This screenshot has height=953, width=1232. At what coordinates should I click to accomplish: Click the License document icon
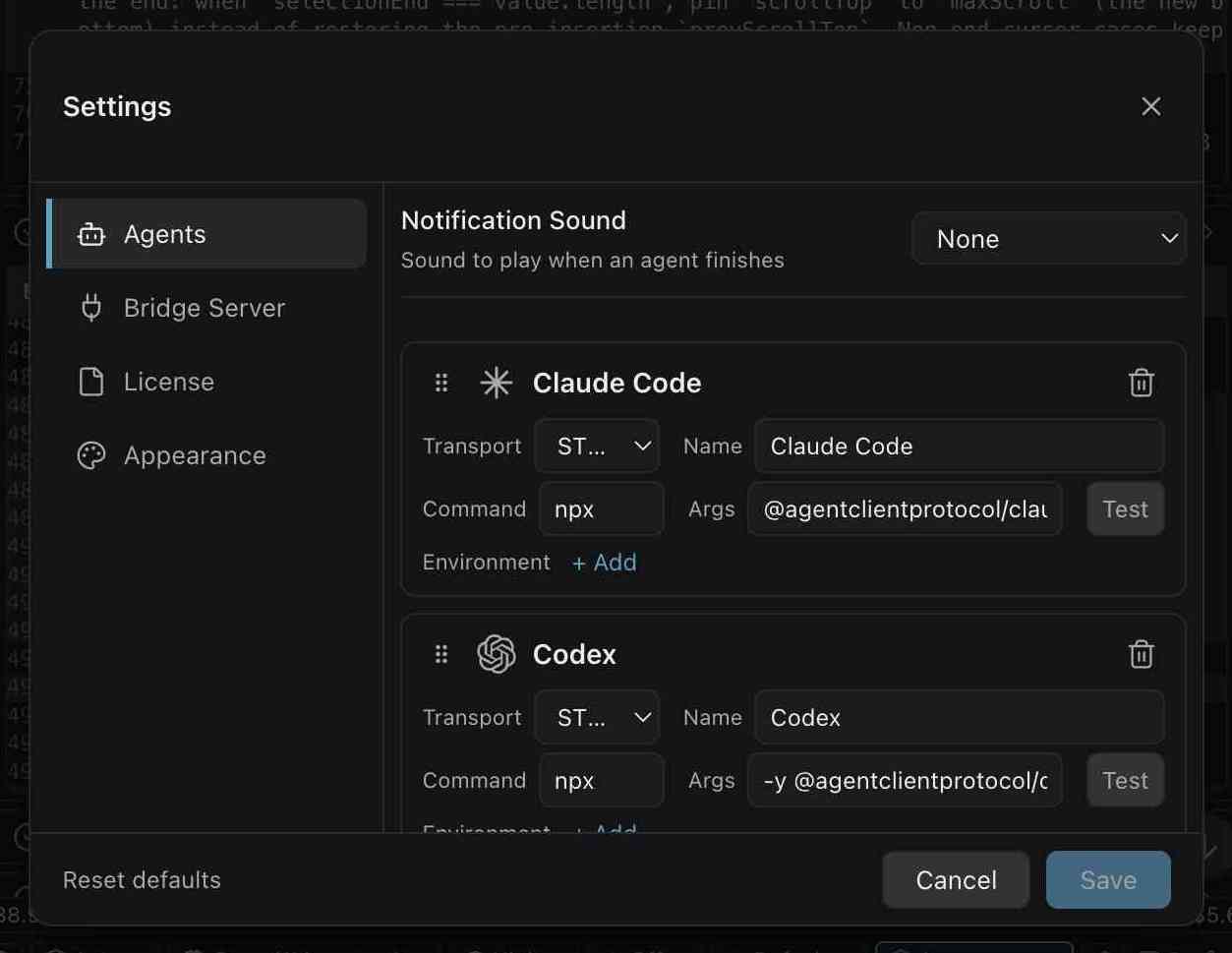[x=91, y=382]
